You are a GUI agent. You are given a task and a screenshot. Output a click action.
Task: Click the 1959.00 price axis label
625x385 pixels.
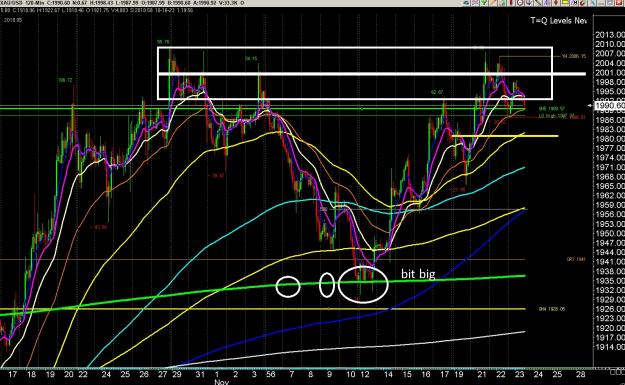[x=610, y=205]
